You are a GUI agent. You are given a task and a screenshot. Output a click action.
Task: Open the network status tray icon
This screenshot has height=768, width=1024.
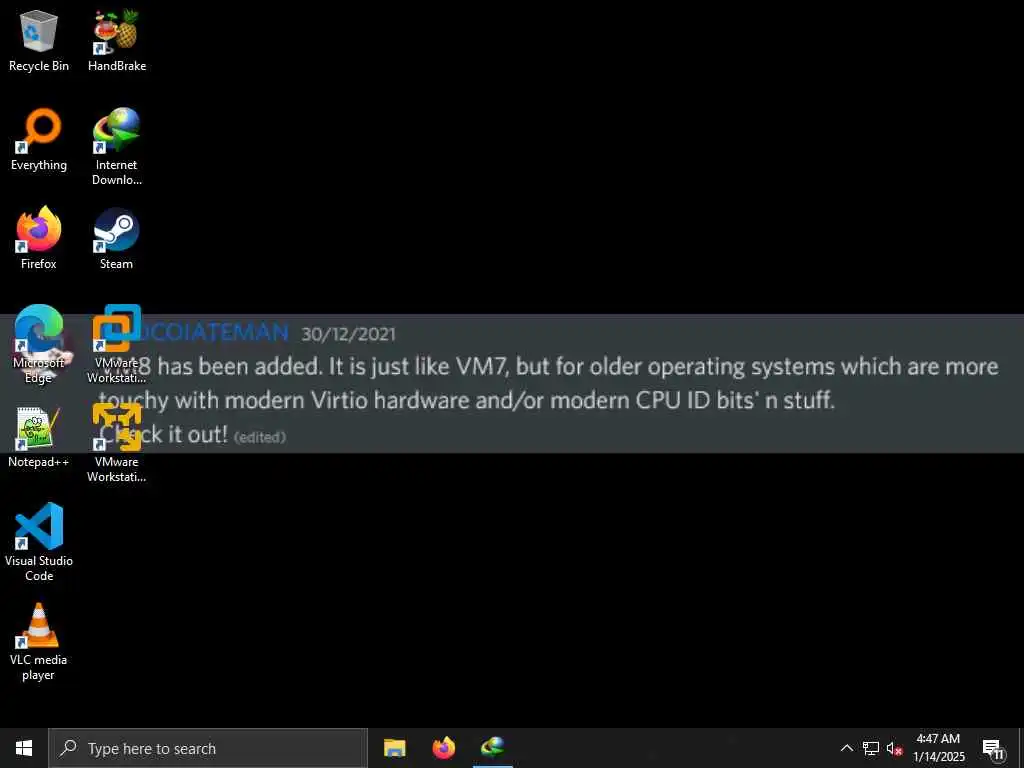(871, 748)
